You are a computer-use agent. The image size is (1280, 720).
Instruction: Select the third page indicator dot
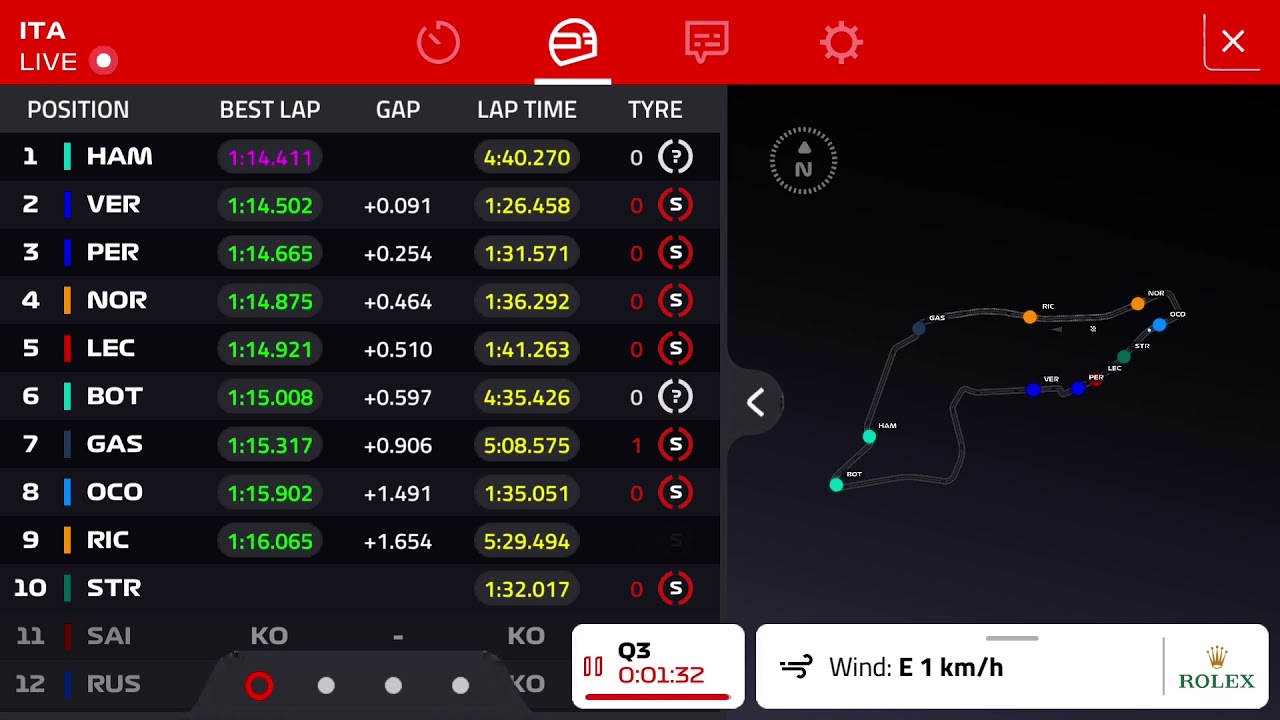click(393, 685)
